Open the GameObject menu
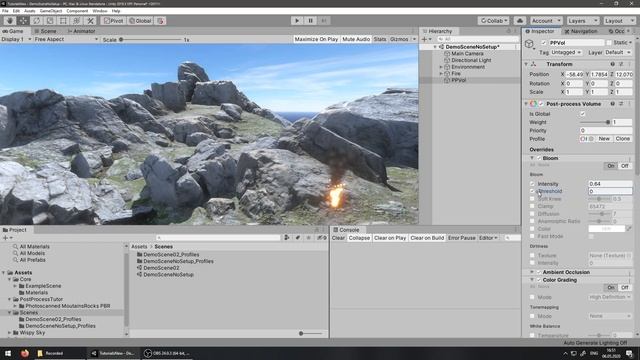This screenshot has height=360, width=640. pos(51,11)
